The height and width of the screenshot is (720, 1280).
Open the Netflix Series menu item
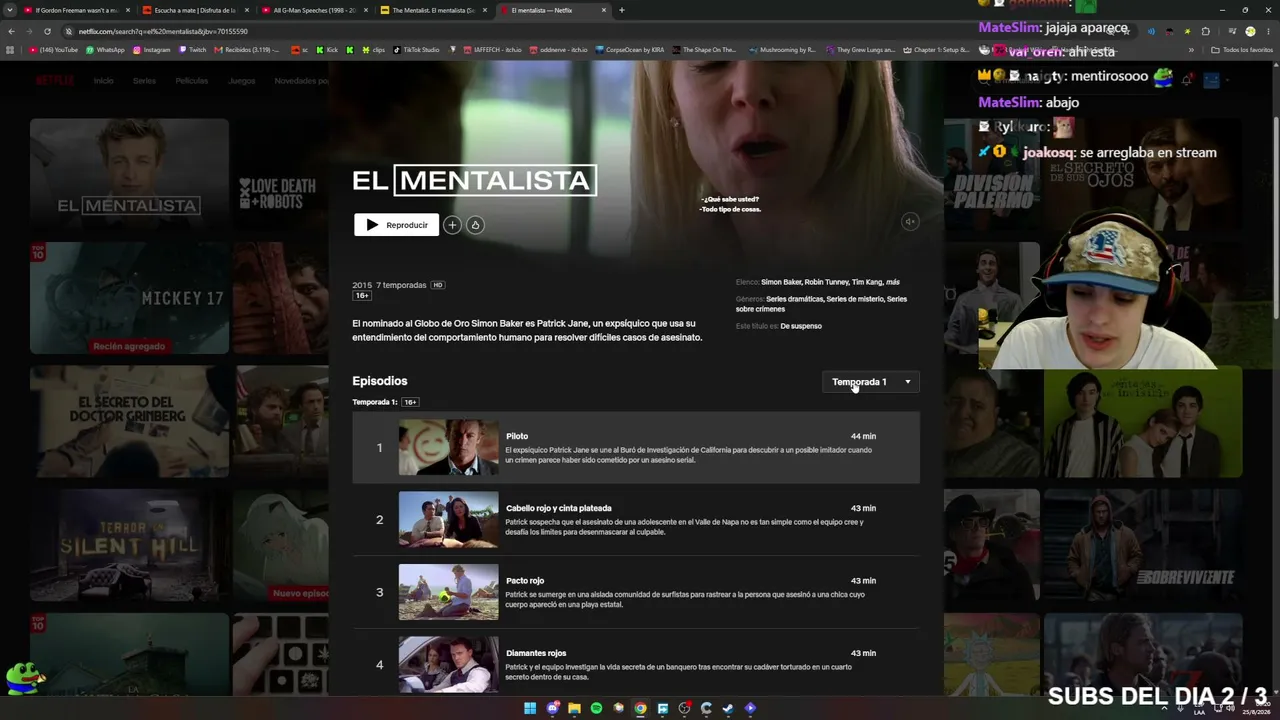coord(144,81)
